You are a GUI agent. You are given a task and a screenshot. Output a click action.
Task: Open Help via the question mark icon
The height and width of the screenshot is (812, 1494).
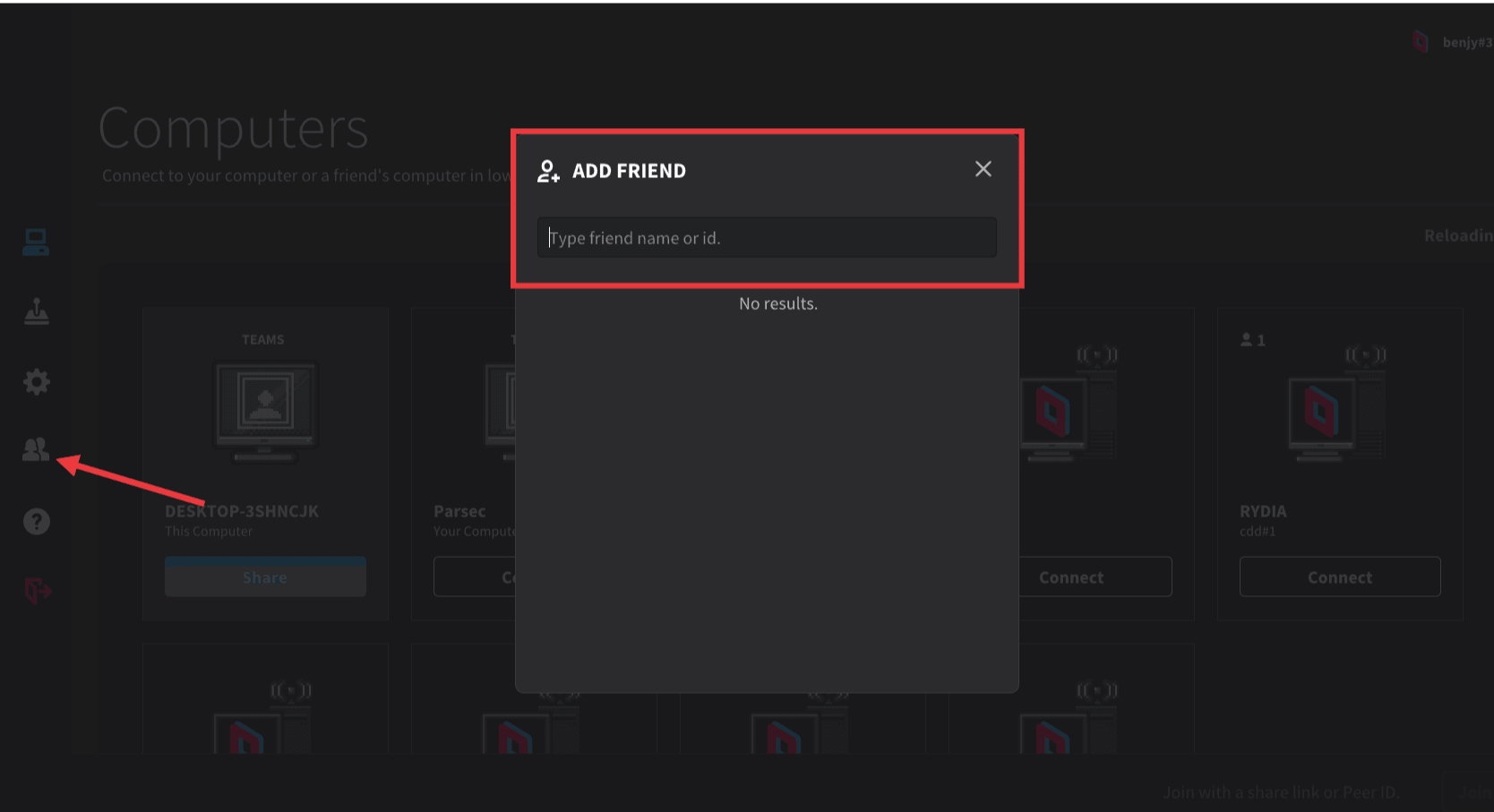[x=36, y=521]
